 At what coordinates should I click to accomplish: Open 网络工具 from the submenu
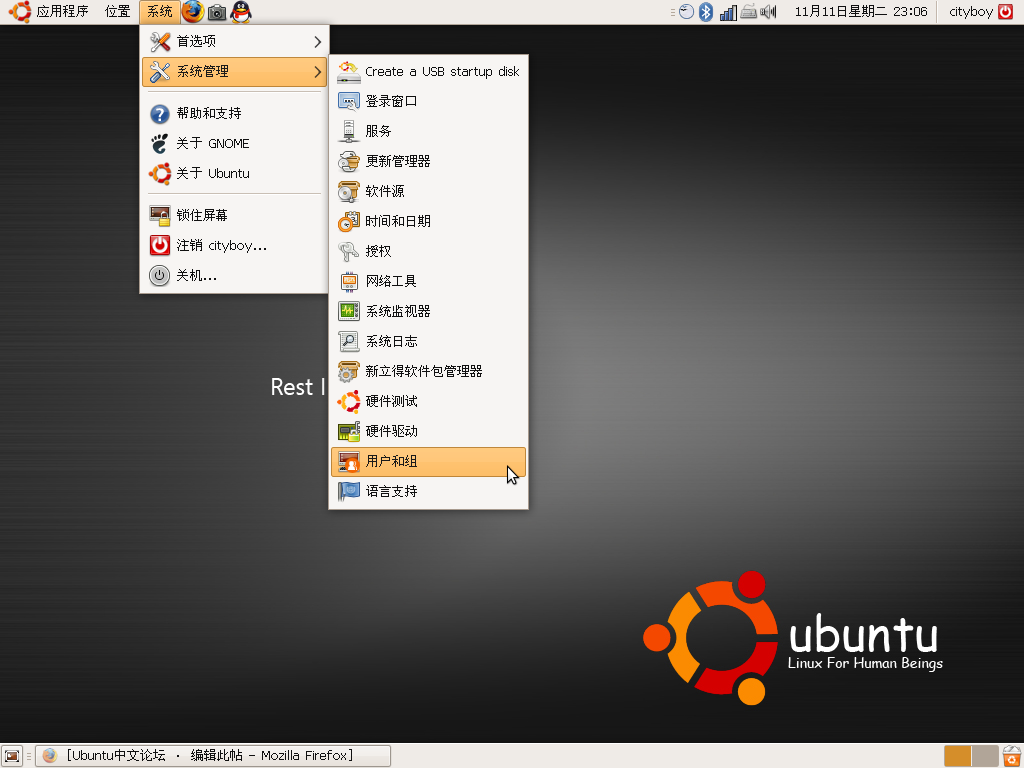click(x=428, y=281)
